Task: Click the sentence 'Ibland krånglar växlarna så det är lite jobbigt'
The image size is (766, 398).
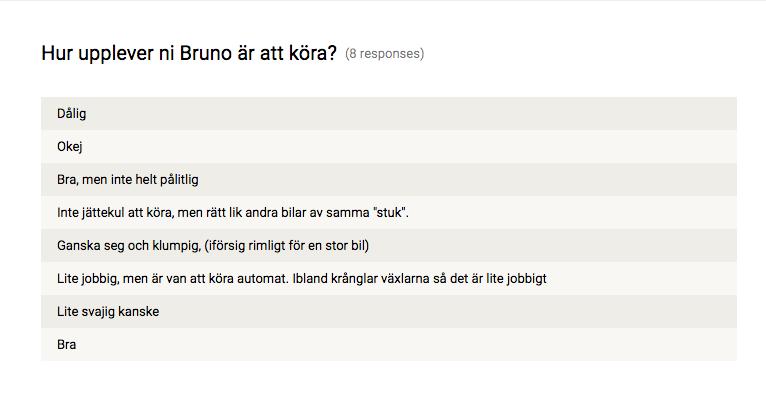Action: [420, 278]
